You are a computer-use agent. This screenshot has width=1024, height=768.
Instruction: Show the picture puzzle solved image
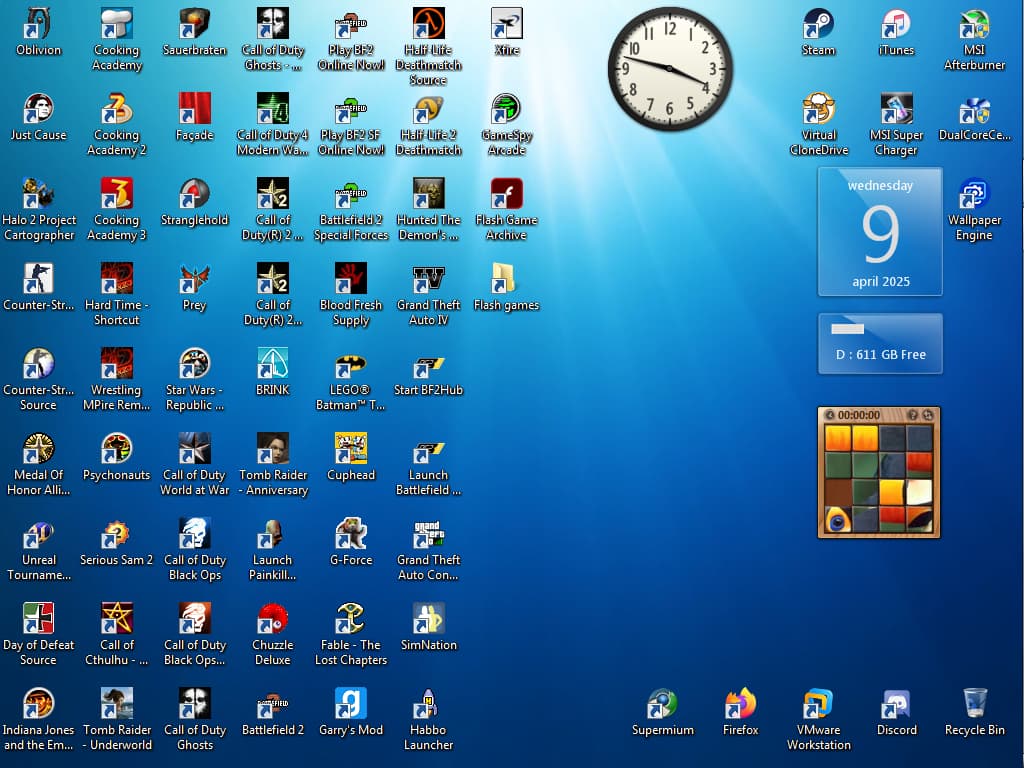coord(913,415)
